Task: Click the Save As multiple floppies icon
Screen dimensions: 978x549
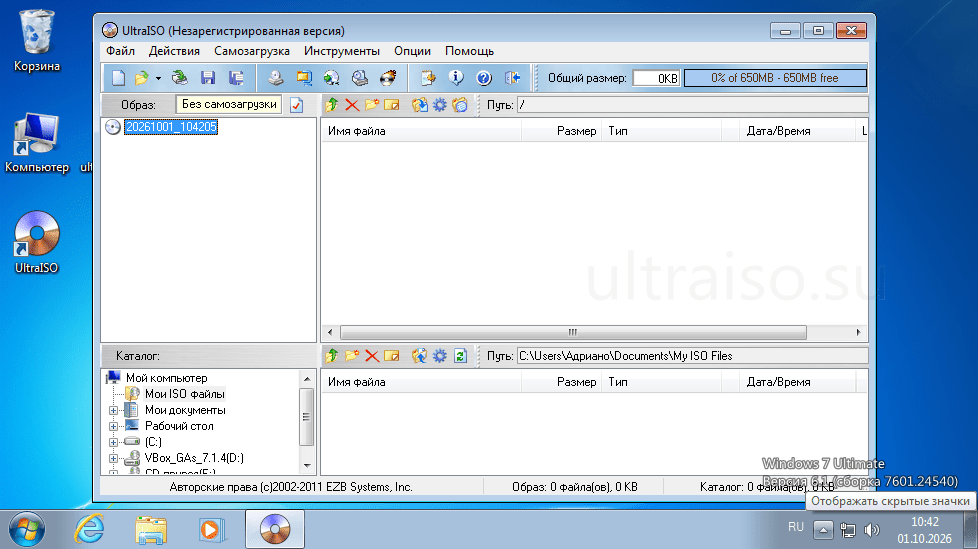Action: tap(236, 78)
